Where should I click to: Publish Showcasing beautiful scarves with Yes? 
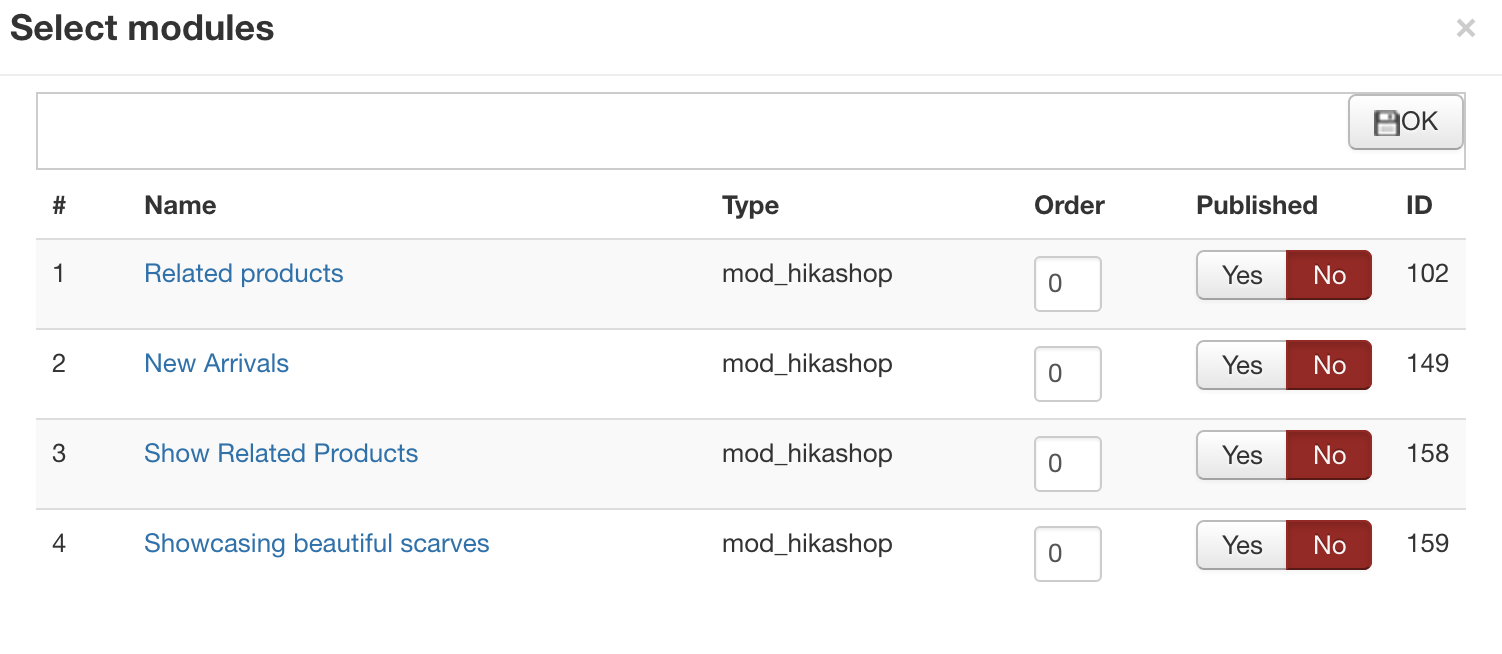click(x=1241, y=545)
